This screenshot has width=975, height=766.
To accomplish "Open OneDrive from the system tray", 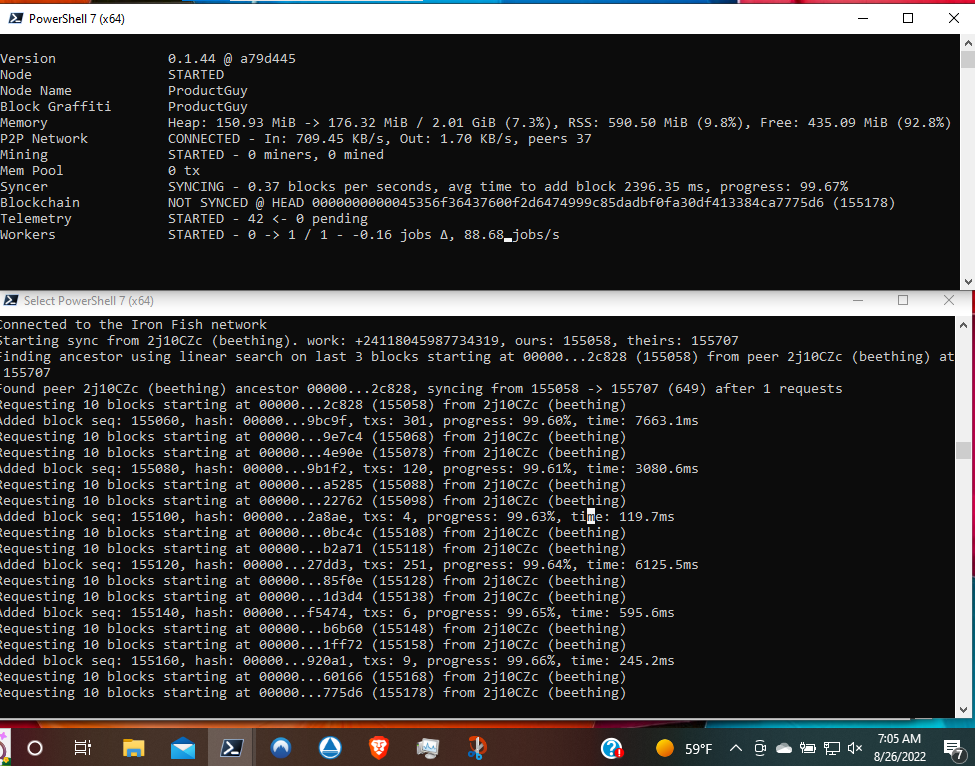I will click(784, 747).
